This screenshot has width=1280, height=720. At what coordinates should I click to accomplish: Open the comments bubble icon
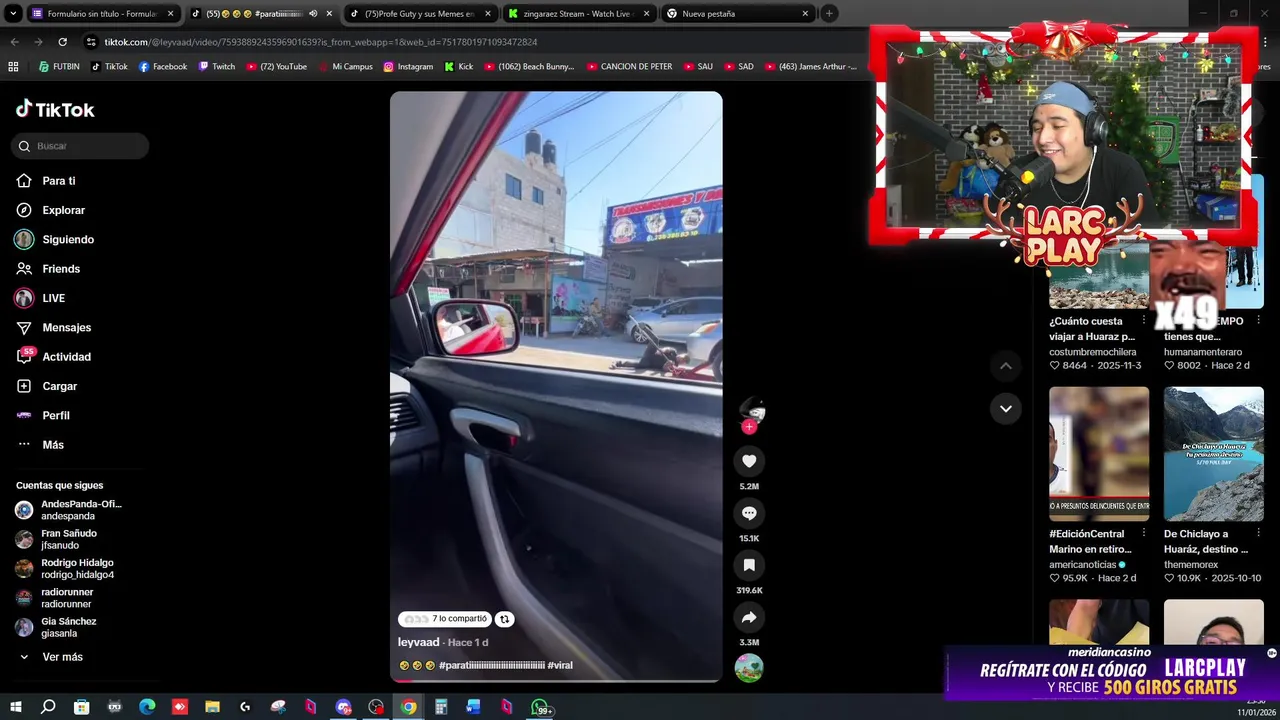click(749, 513)
